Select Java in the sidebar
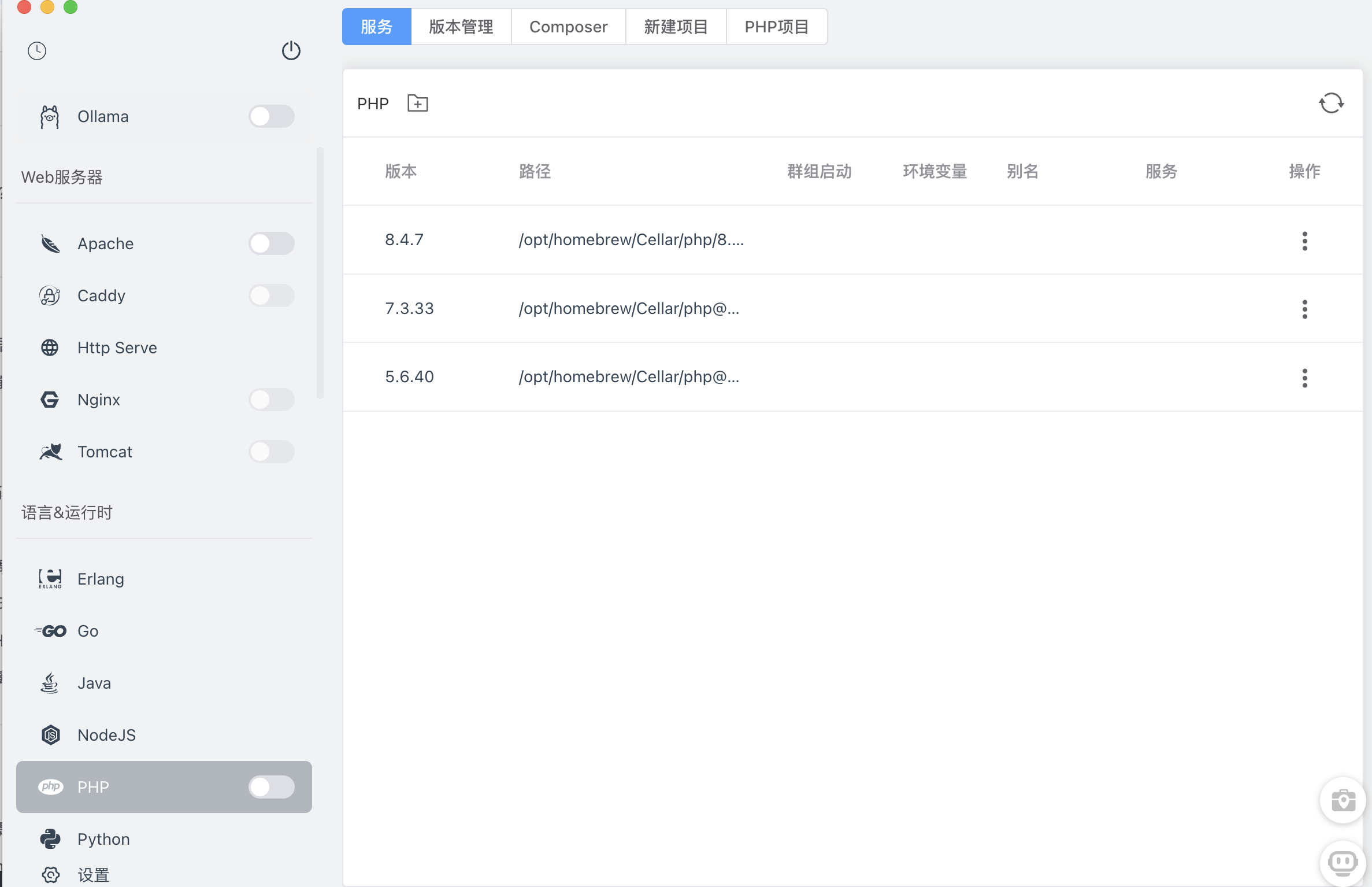Viewport: 1372px width, 887px height. click(164, 683)
